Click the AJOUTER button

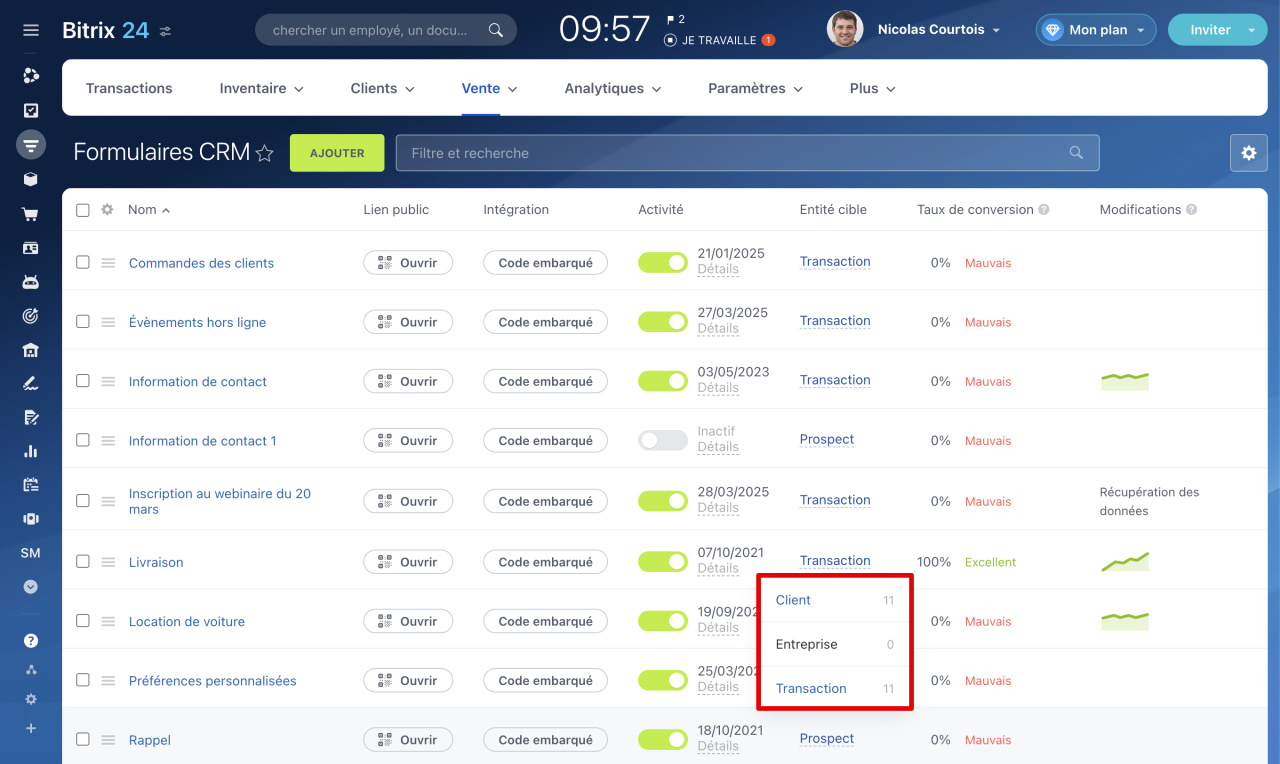pos(337,153)
